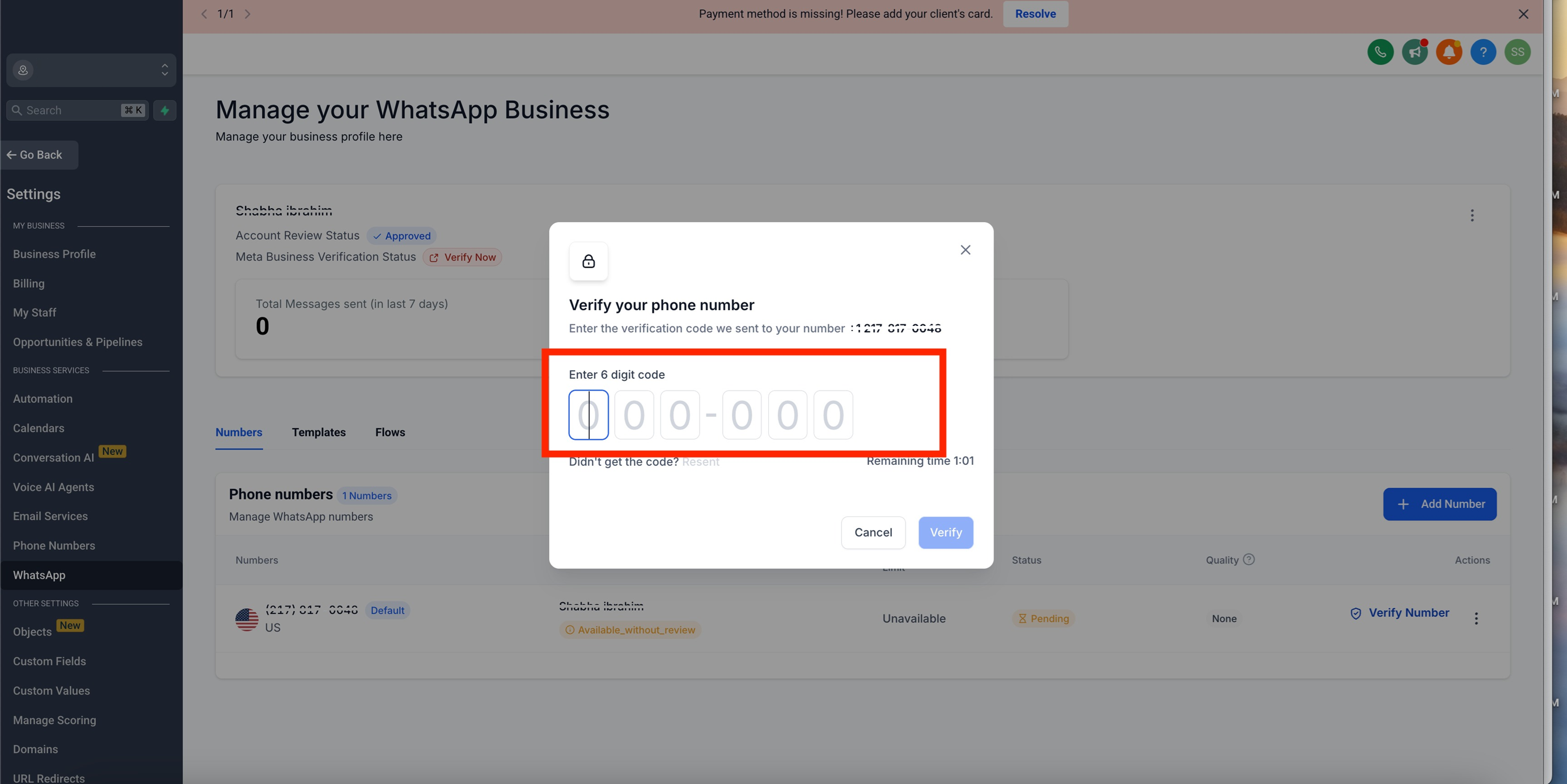The width and height of the screenshot is (1567, 784).
Task: Close the verify phone number dialog
Action: (x=965, y=250)
